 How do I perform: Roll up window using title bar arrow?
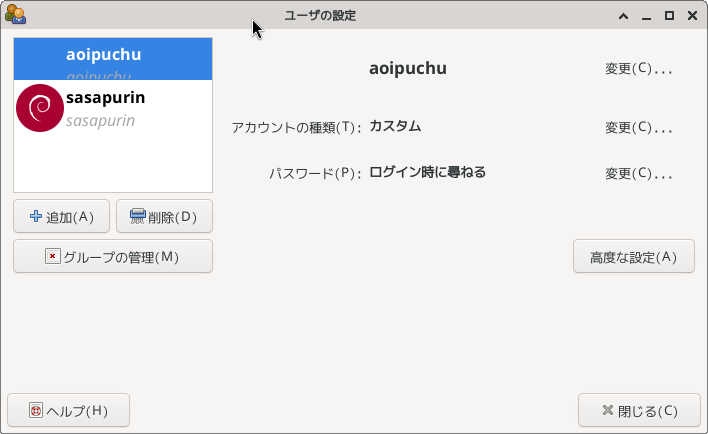point(624,16)
